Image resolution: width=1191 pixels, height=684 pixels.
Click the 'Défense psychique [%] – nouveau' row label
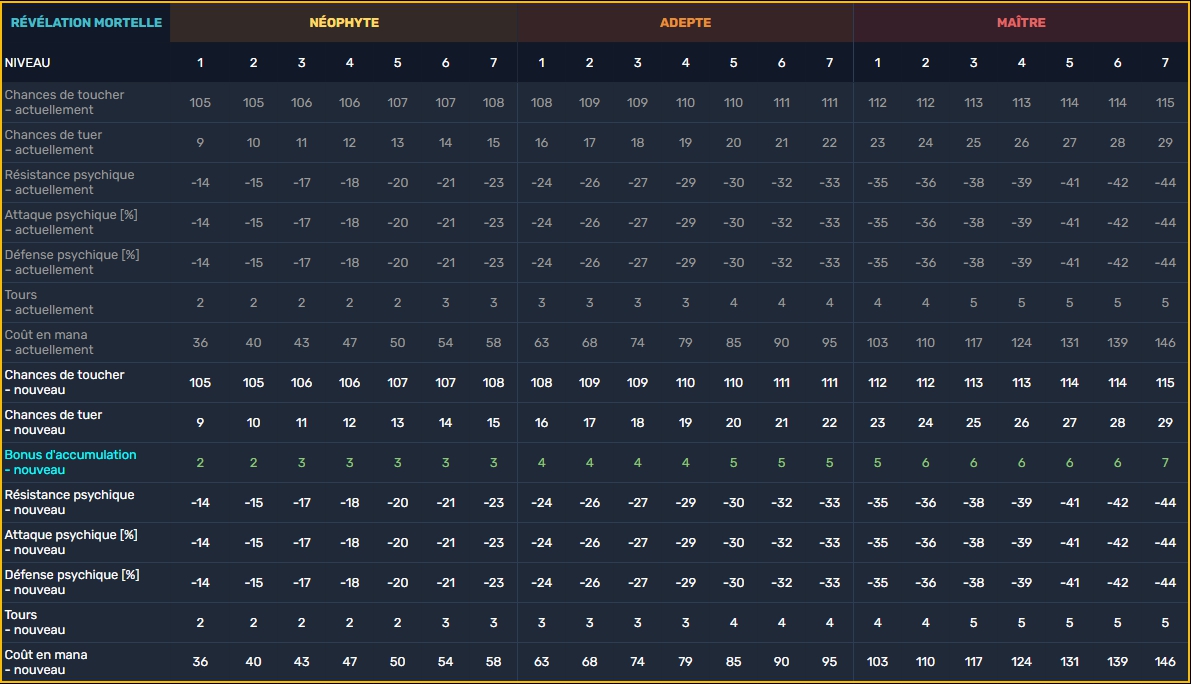tap(72, 582)
